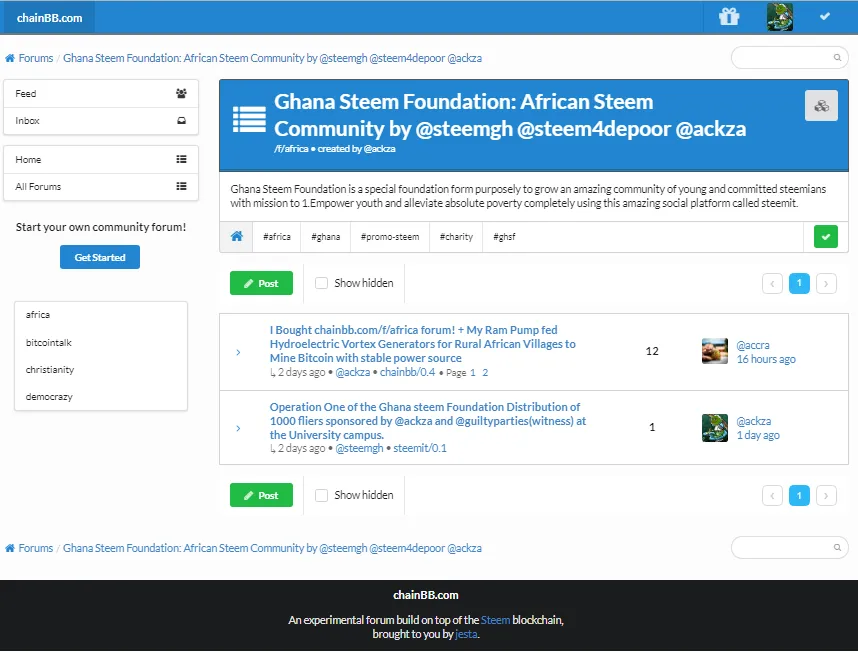This screenshot has height=653, width=858.
Task: Open the jesta link in footer
Action: pos(466,634)
